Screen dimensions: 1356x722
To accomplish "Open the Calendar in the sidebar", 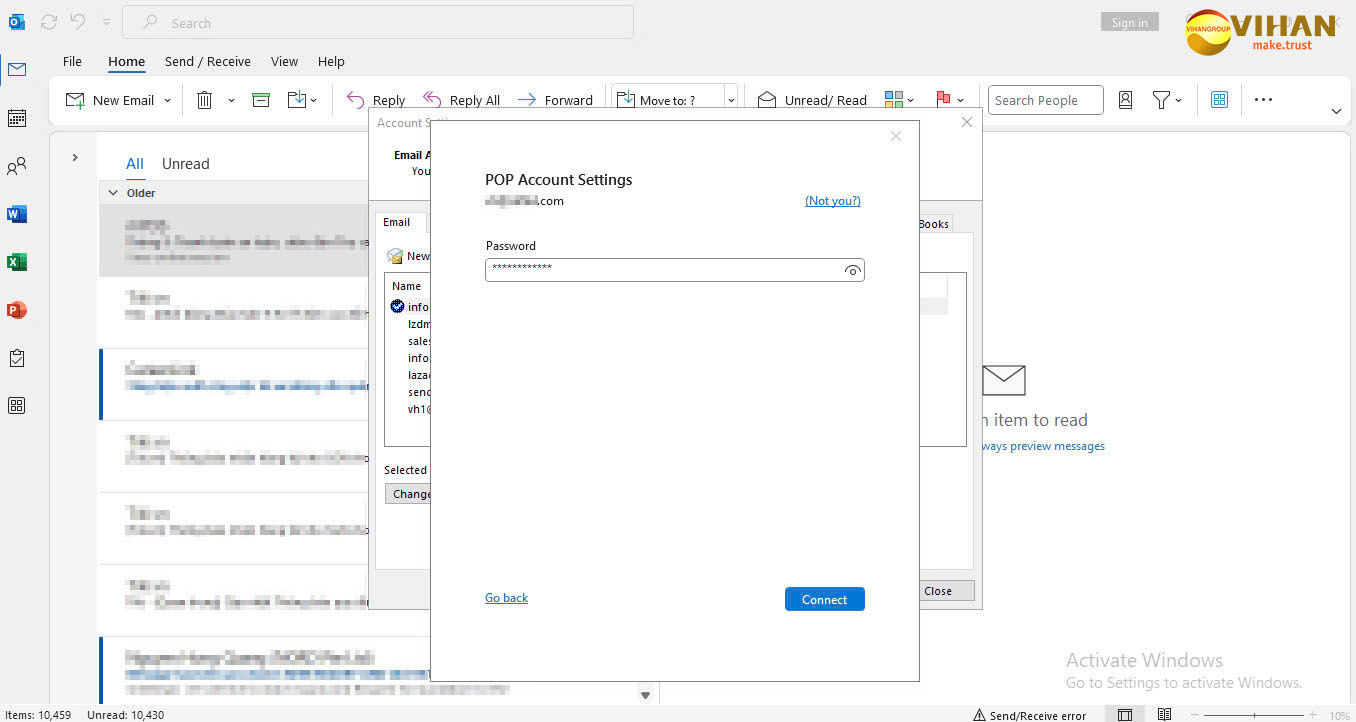I will [17, 118].
